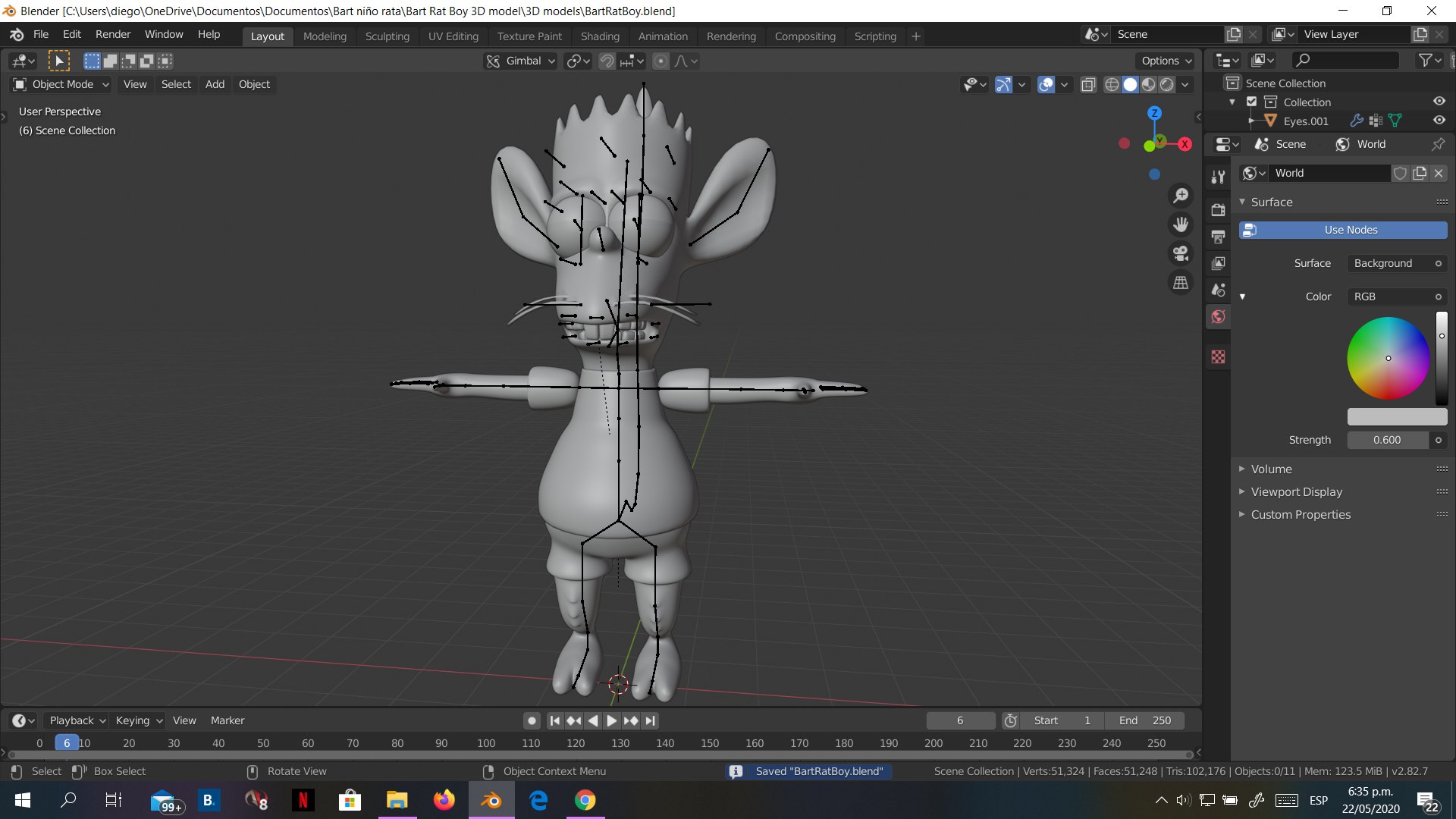
Task: Toggle show gizmo button
Action: pos(1003,84)
